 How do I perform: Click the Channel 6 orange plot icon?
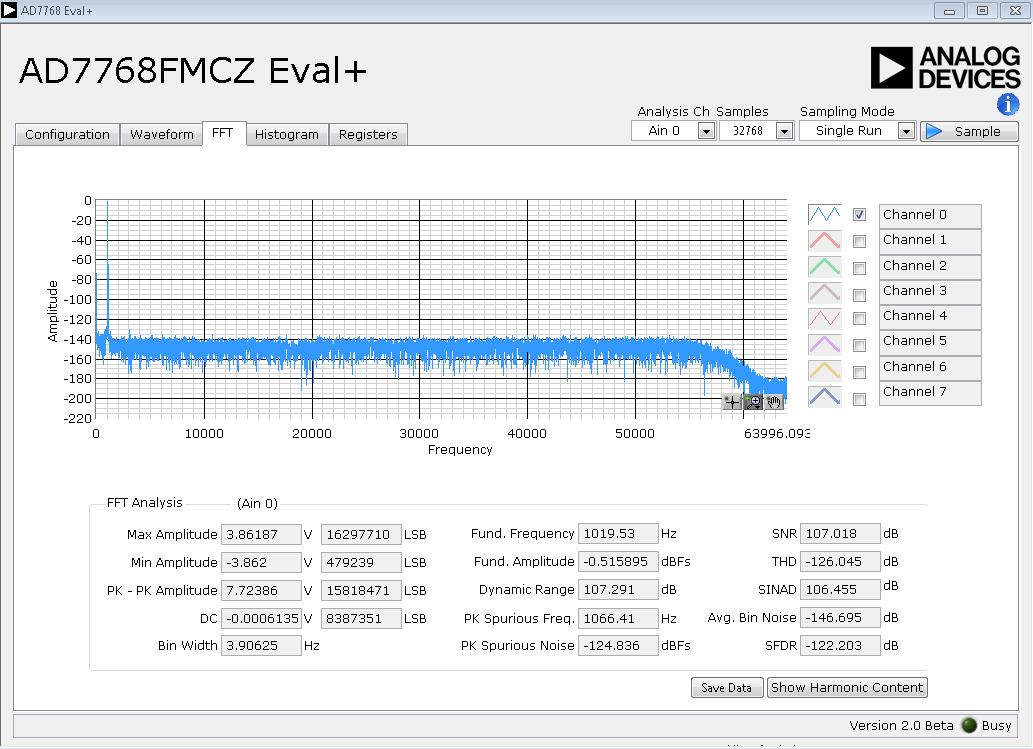click(x=824, y=370)
